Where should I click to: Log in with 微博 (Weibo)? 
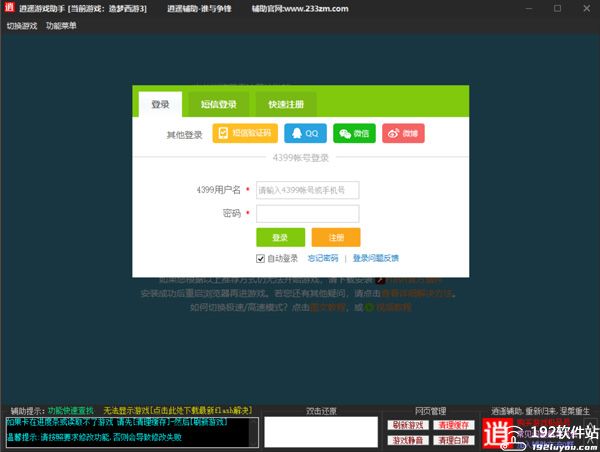click(x=403, y=133)
